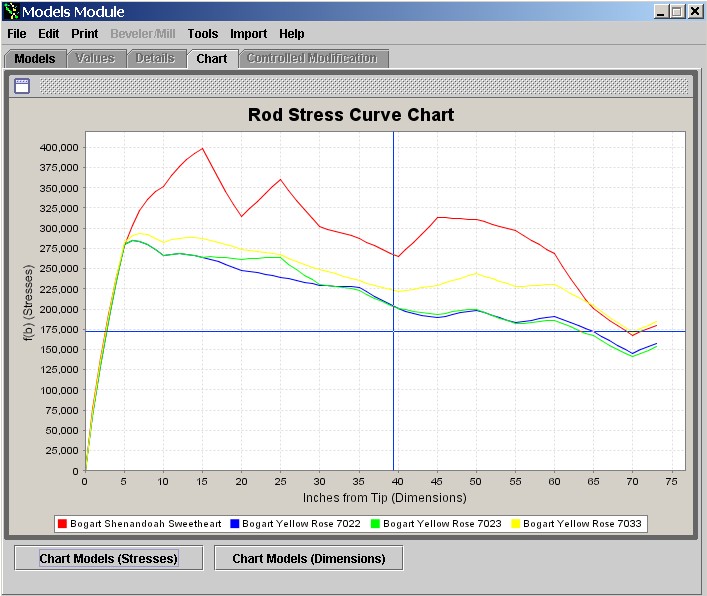
Task: Click the Rod Stress Curve Chart title
Action: 351,115
